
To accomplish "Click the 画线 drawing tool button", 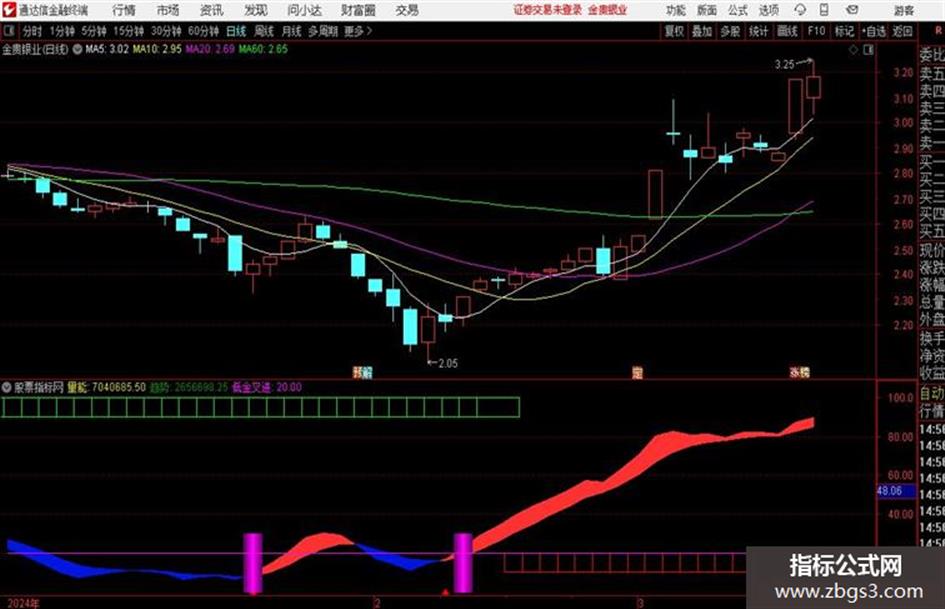I will [787, 31].
